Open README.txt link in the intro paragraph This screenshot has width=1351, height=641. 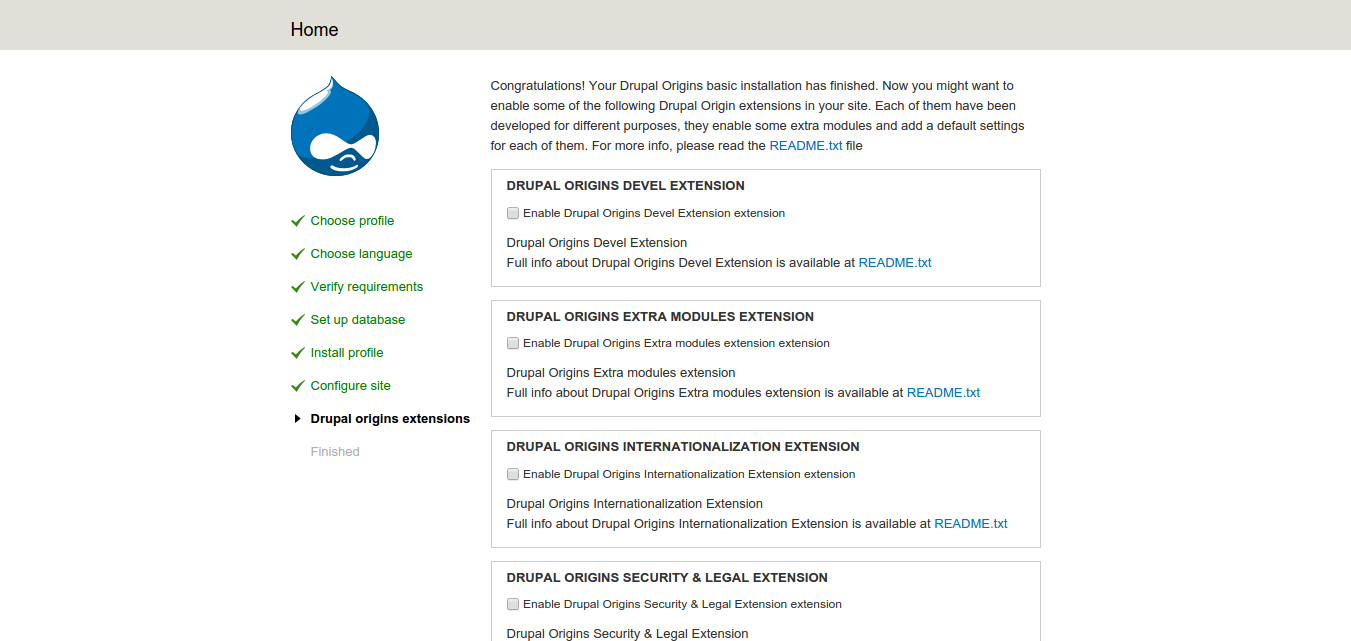point(806,145)
